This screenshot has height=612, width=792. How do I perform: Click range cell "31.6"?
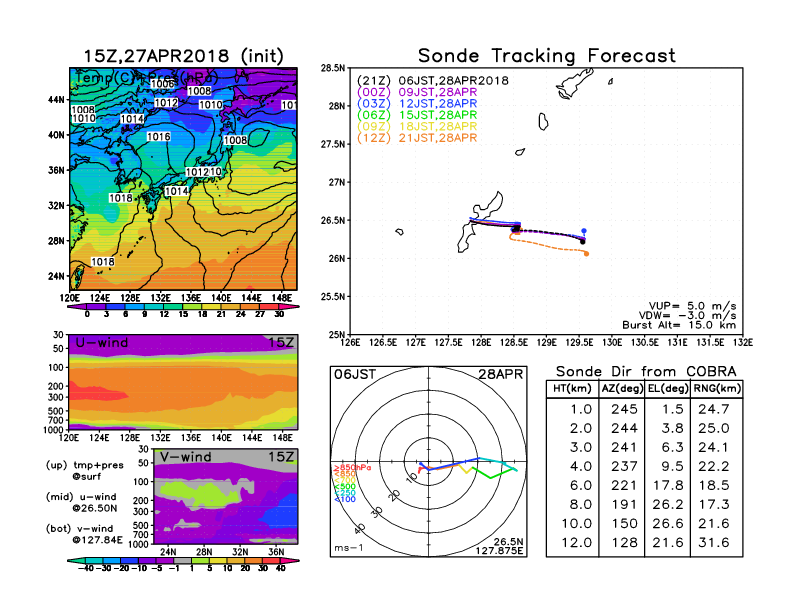pos(714,543)
